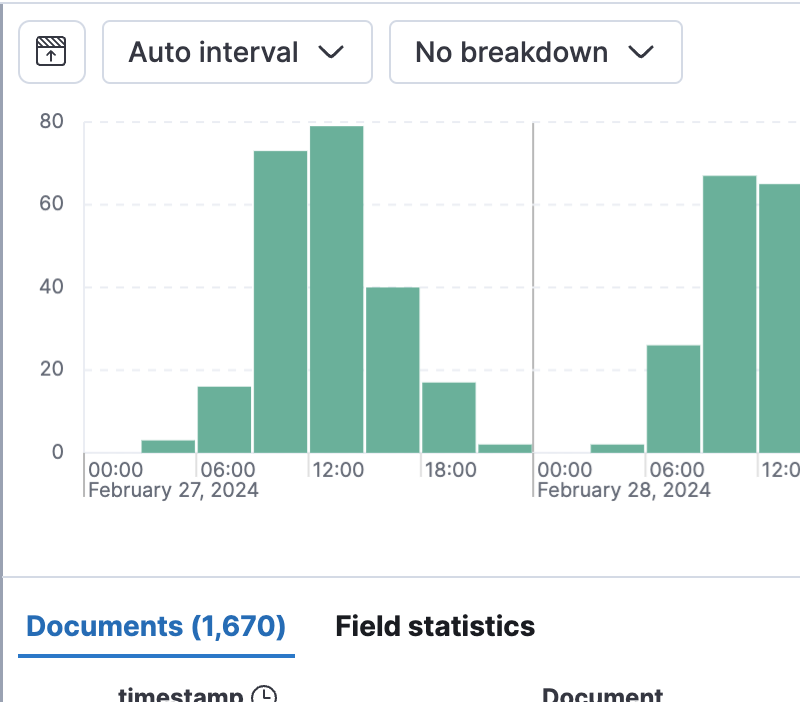The image size is (800, 702).
Task: Click the February 27 bar reaching about 73
Action: (x=280, y=302)
